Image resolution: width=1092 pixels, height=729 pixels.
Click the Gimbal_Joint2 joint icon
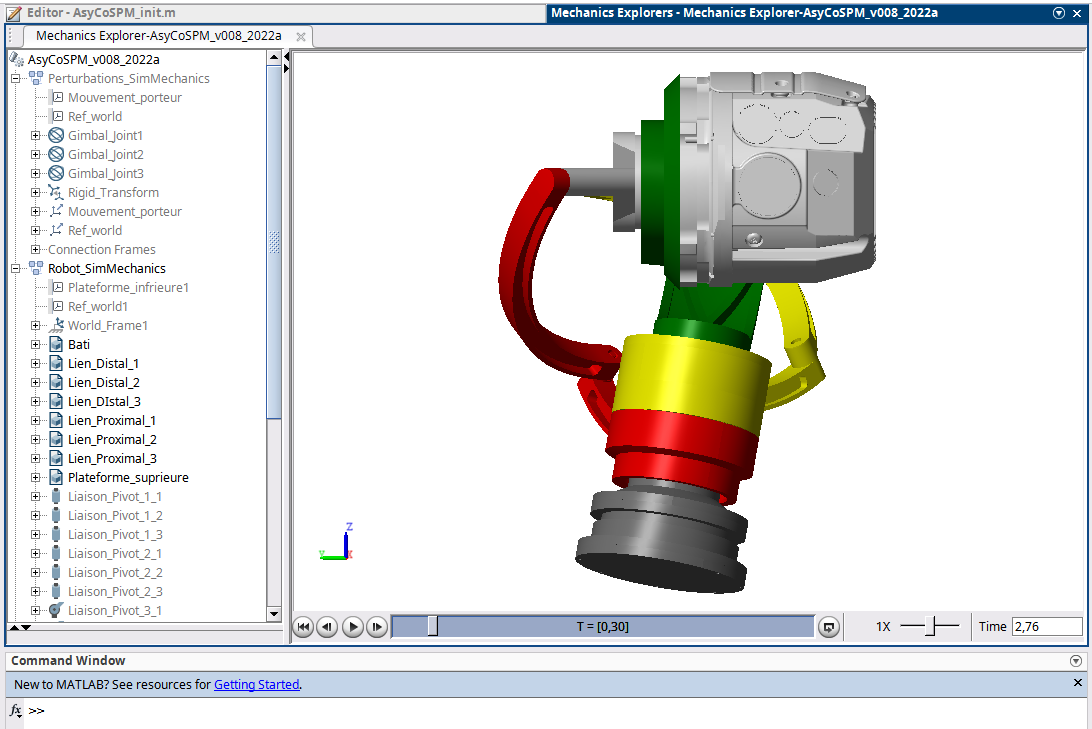(56, 154)
